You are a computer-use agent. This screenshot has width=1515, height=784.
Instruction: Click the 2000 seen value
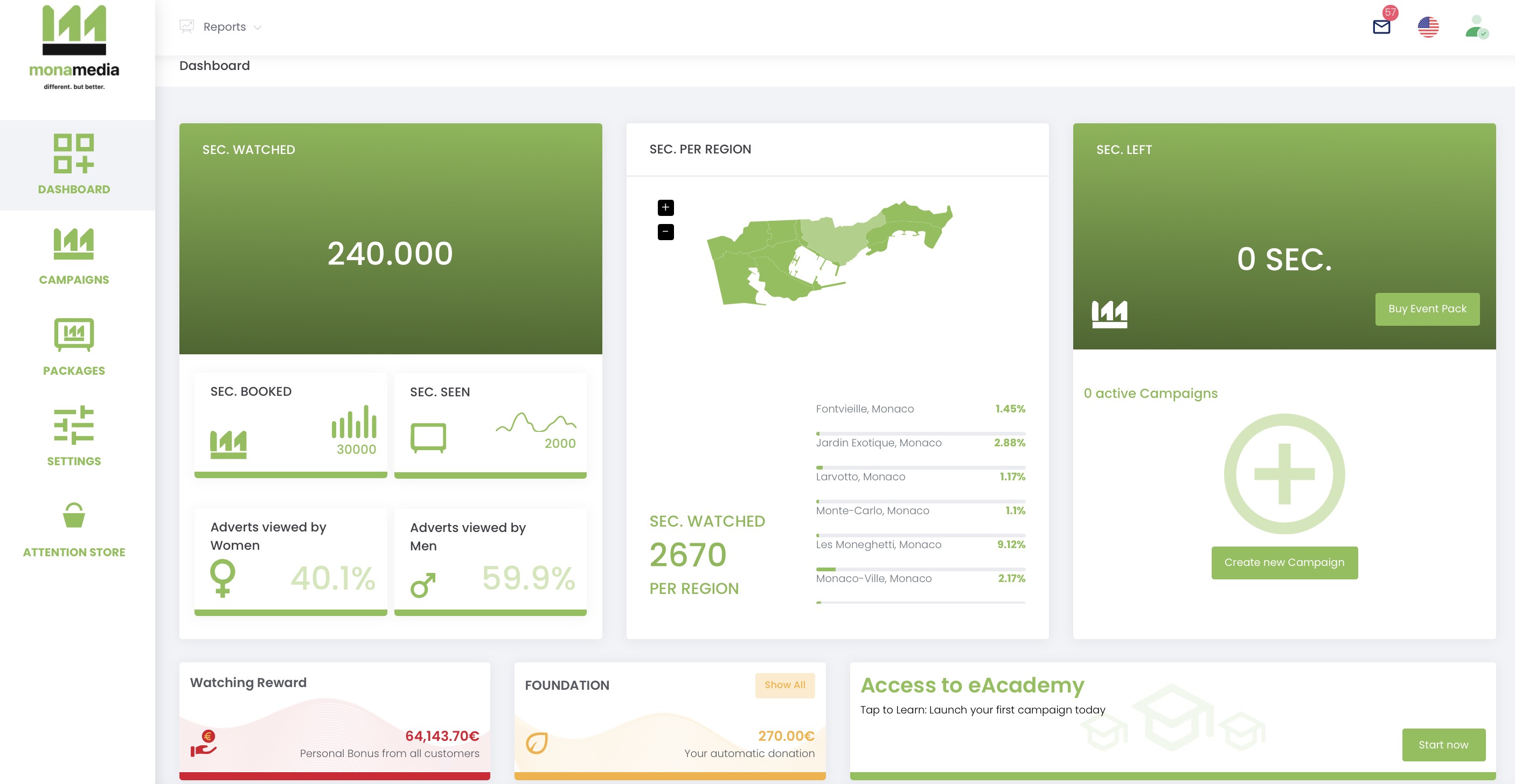tap(560, 444)
